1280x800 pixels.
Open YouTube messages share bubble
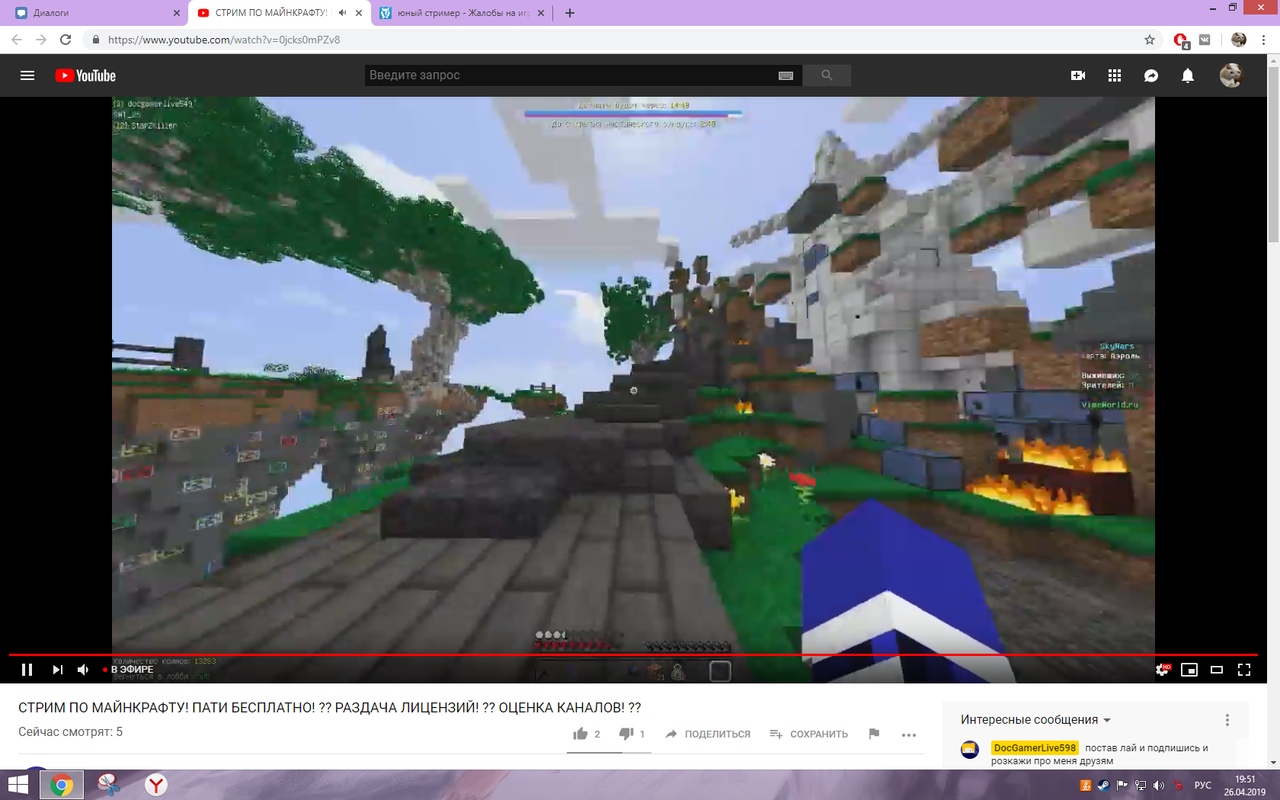pyautogui.click(x=1151, y=75)
